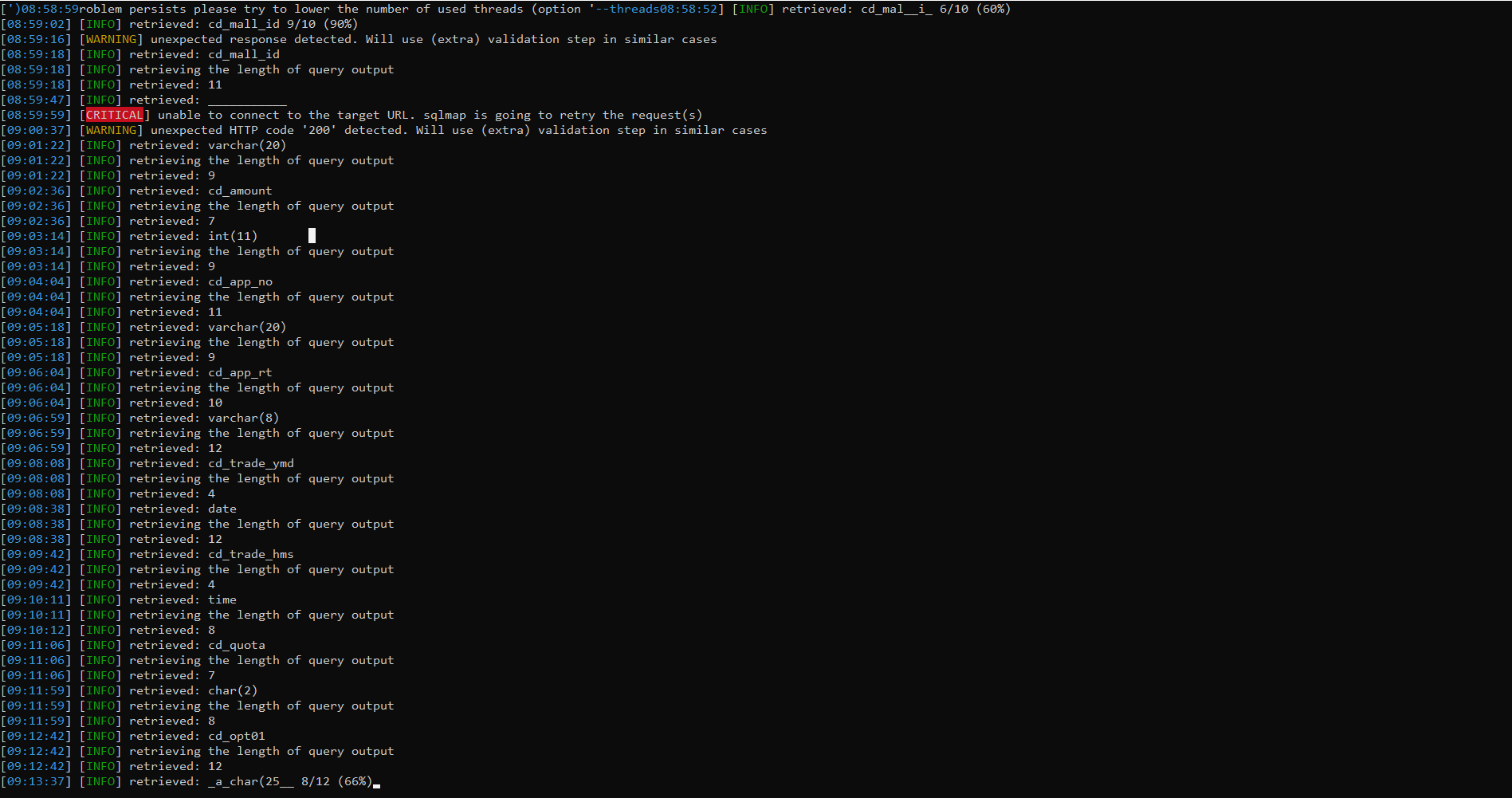Select the text 'cd_trade_hms'
Screen dimensions: 1512x798
(x=251, y=554)
